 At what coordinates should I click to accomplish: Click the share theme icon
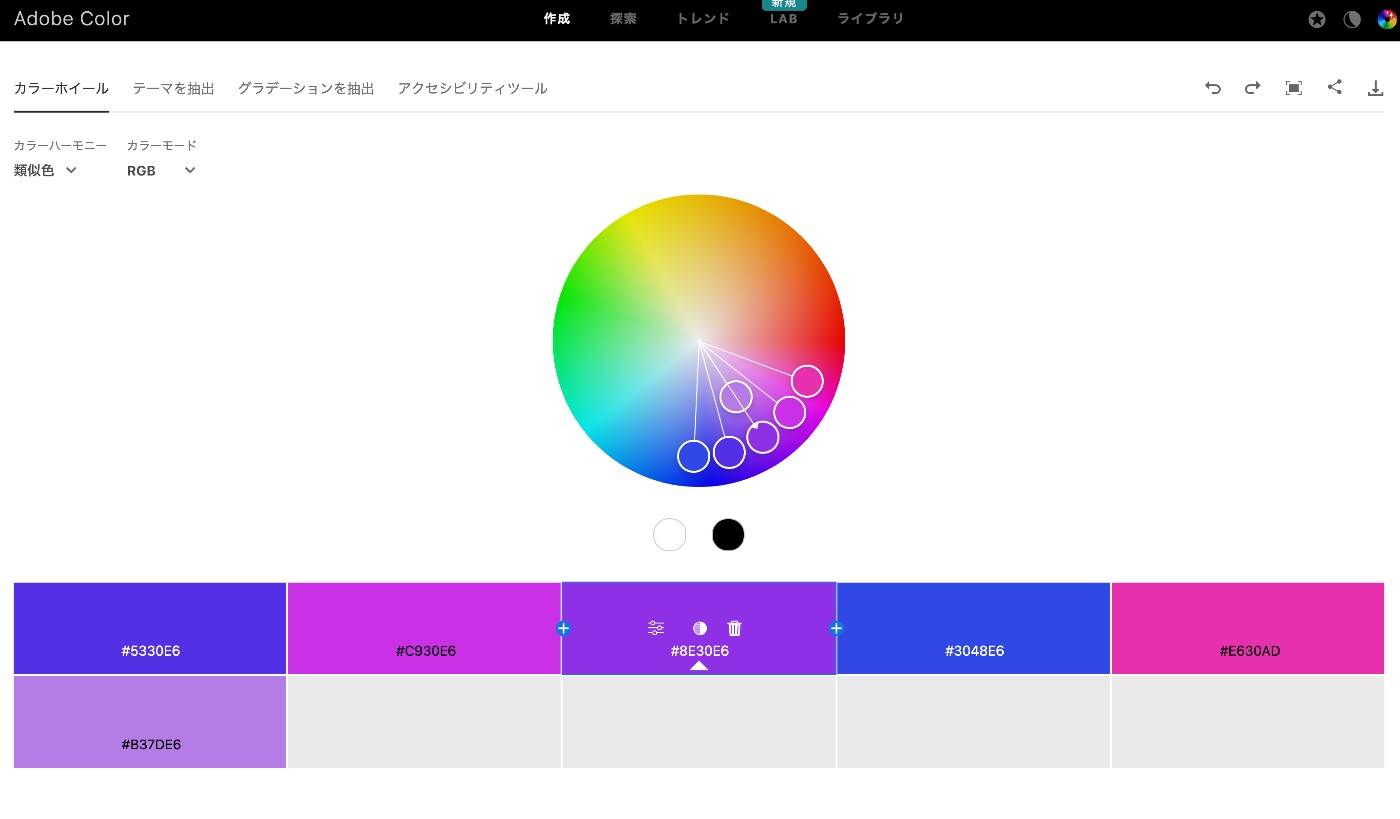click(1334, 87)
